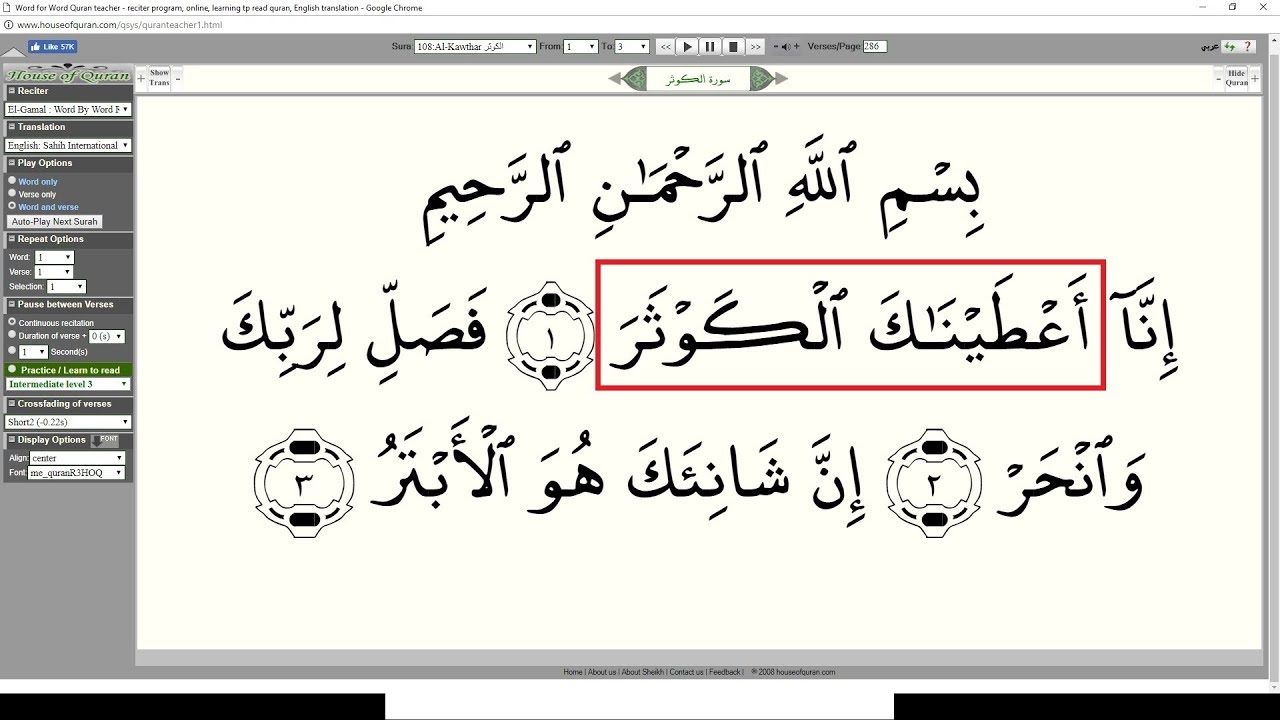Screen dimensions: 1280x720
Task: Click the House of Quran logo
Action: 67,75
